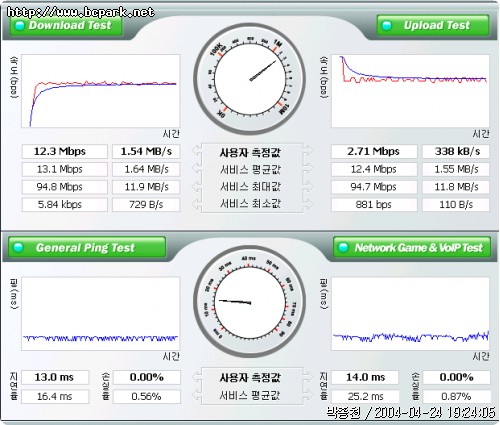
Task: Start the General Ping Test
Action: (87, 247)
